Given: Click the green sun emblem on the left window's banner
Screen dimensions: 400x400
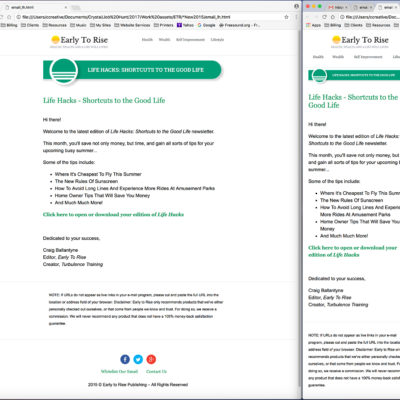Looking at the screenshot, I should point(64,71).
